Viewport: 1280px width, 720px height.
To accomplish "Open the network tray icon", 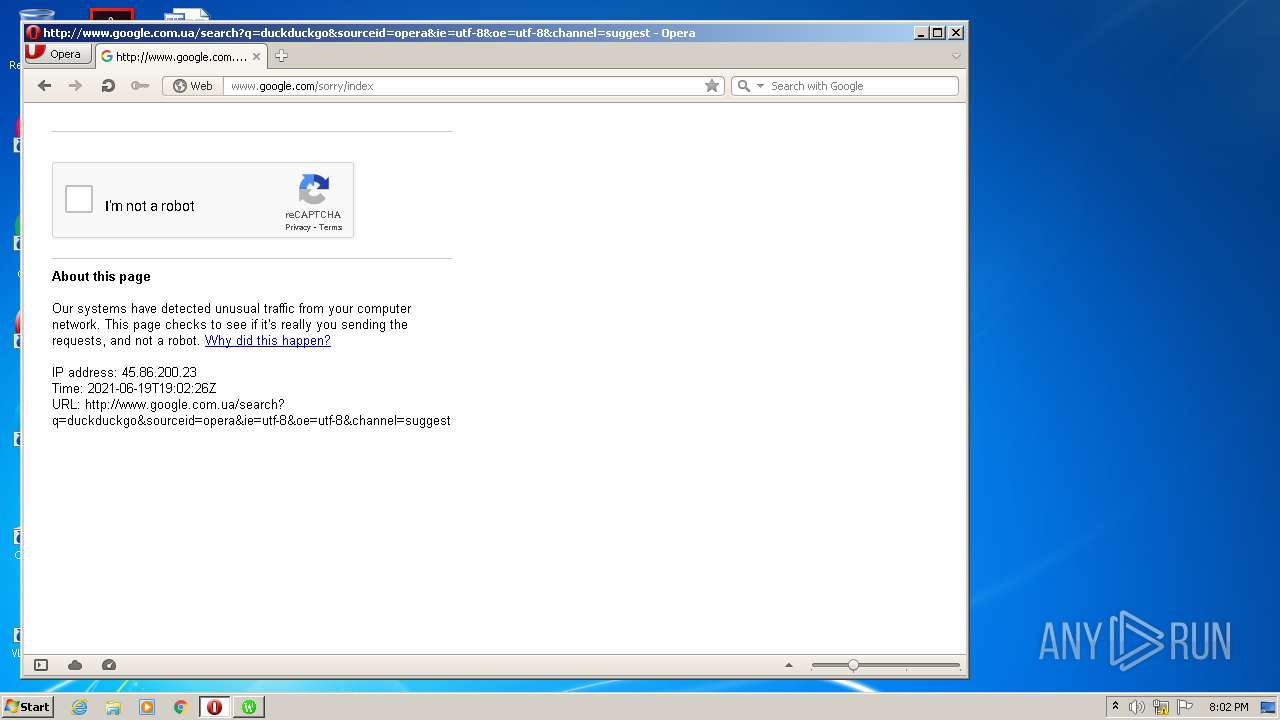I will pos(1161,707).
